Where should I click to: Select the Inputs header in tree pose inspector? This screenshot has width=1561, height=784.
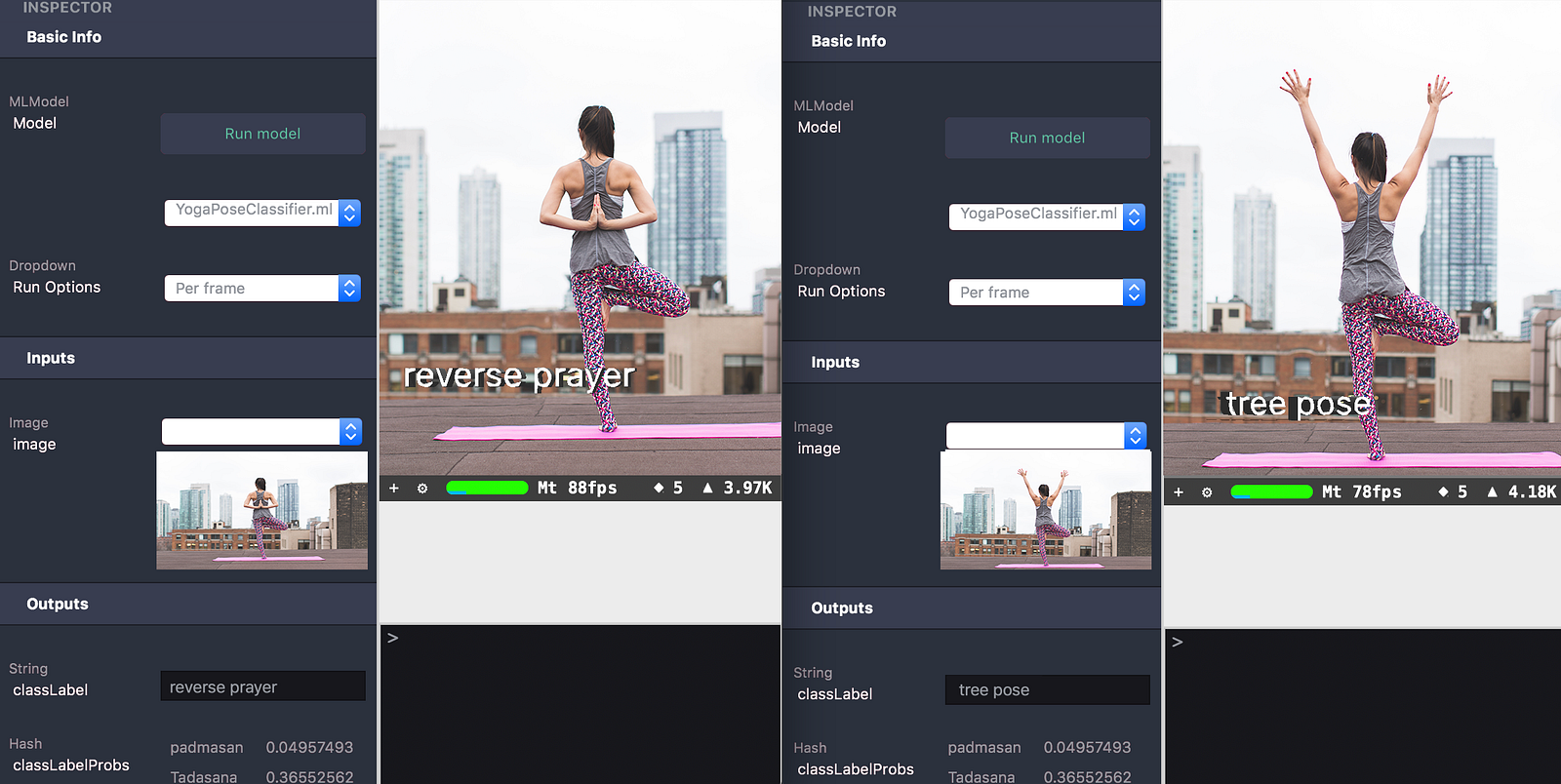835,362
